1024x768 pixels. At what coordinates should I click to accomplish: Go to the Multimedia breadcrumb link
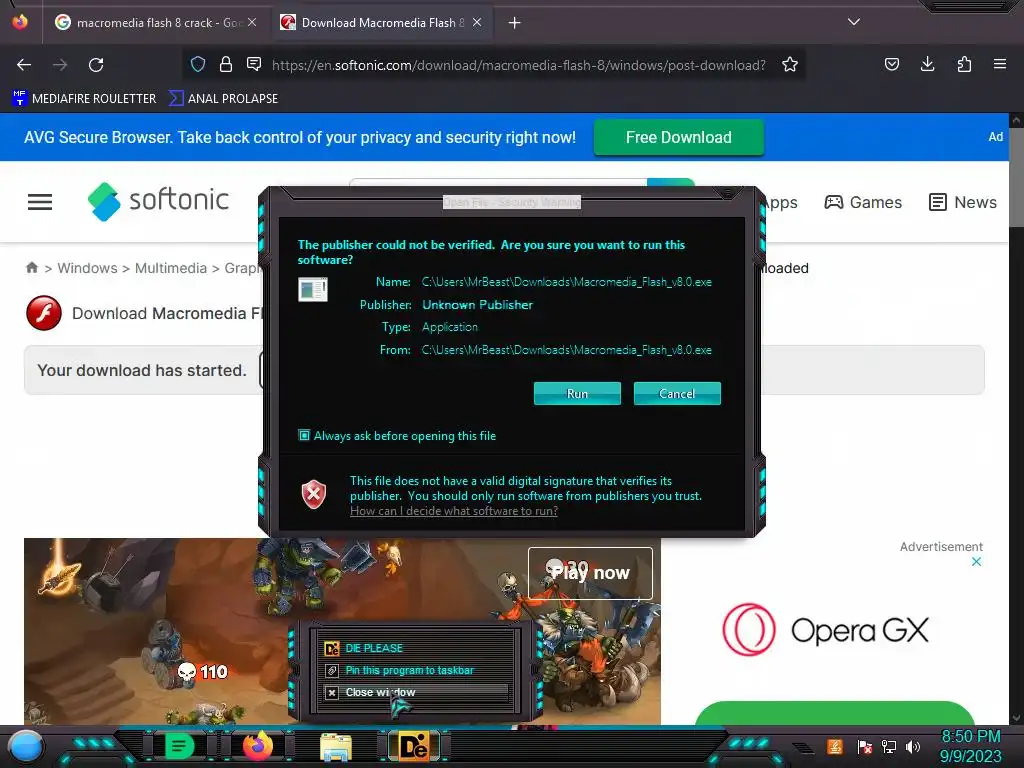coord(170,268)
